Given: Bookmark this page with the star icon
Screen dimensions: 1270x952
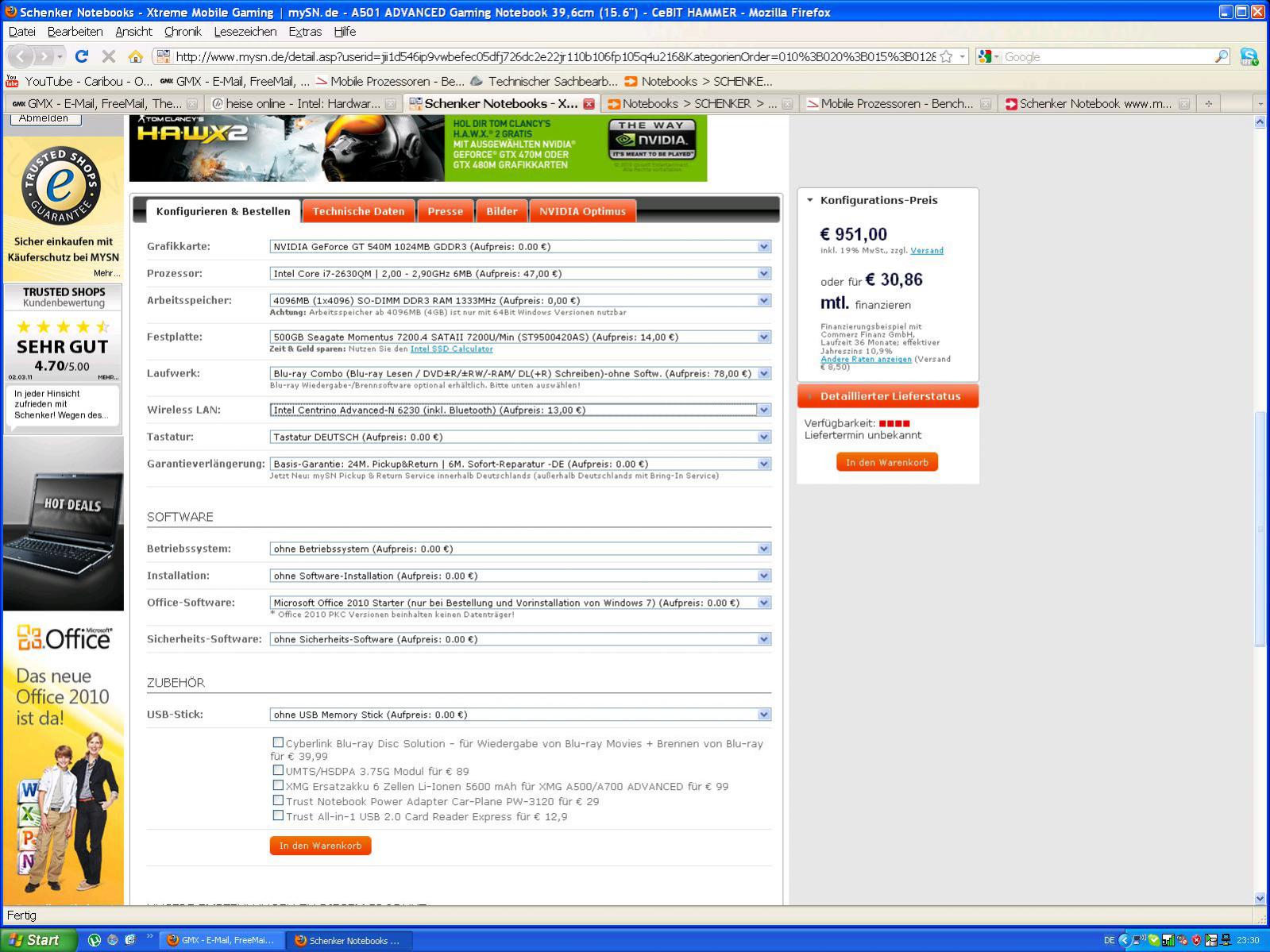Looking at the screenshot, I should coord(946,56).
